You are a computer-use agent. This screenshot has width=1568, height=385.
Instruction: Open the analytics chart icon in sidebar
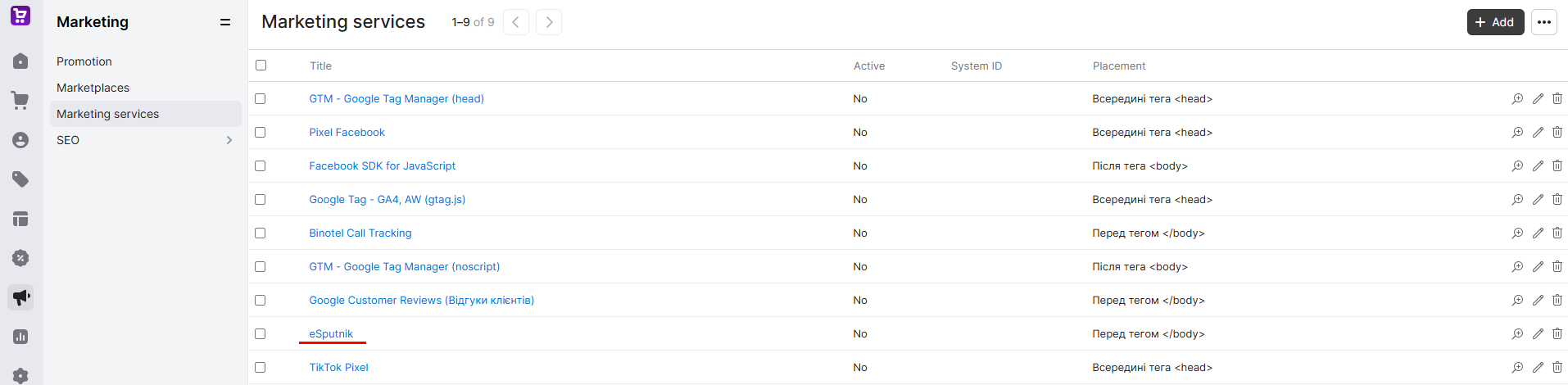click(20, 337)
